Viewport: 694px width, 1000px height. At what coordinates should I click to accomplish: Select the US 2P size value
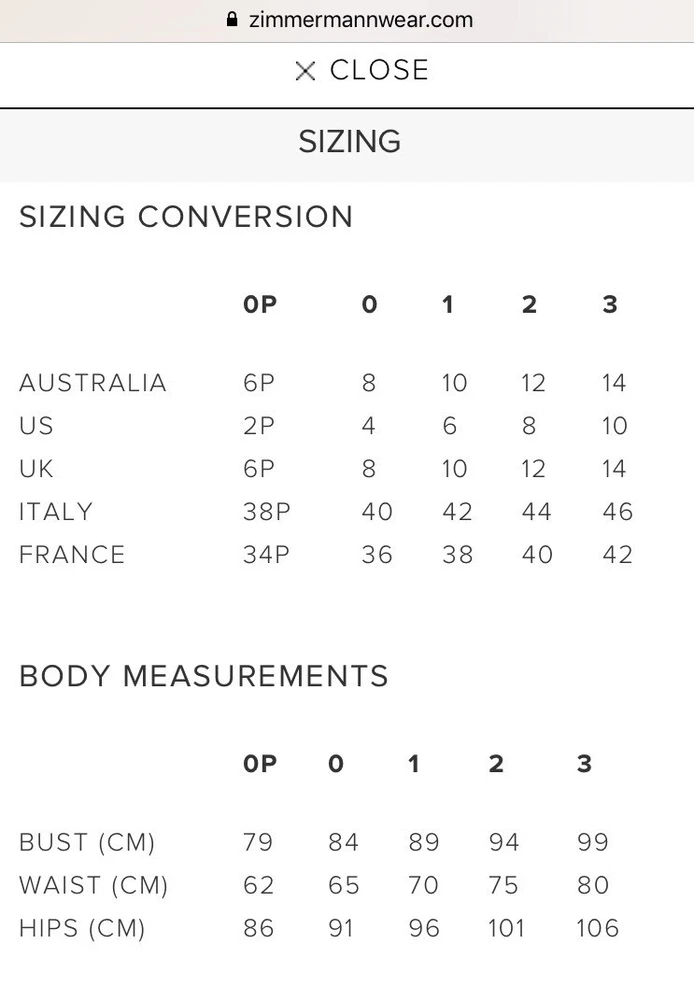click(x=259, y=426)
